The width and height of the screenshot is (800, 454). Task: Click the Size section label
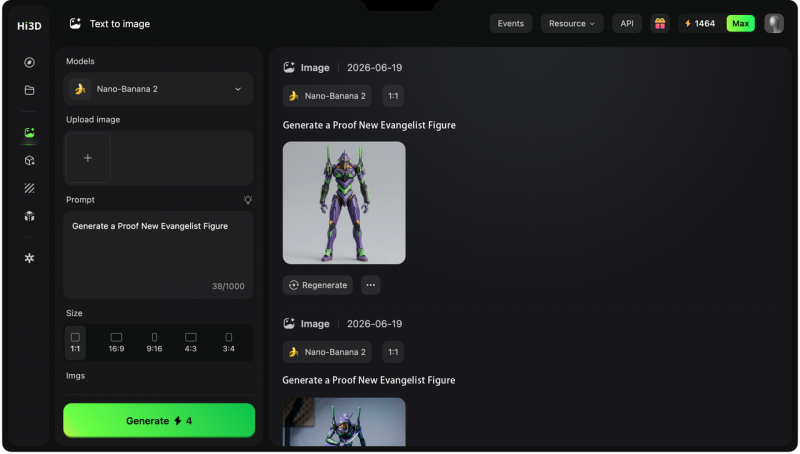[74, 313]
